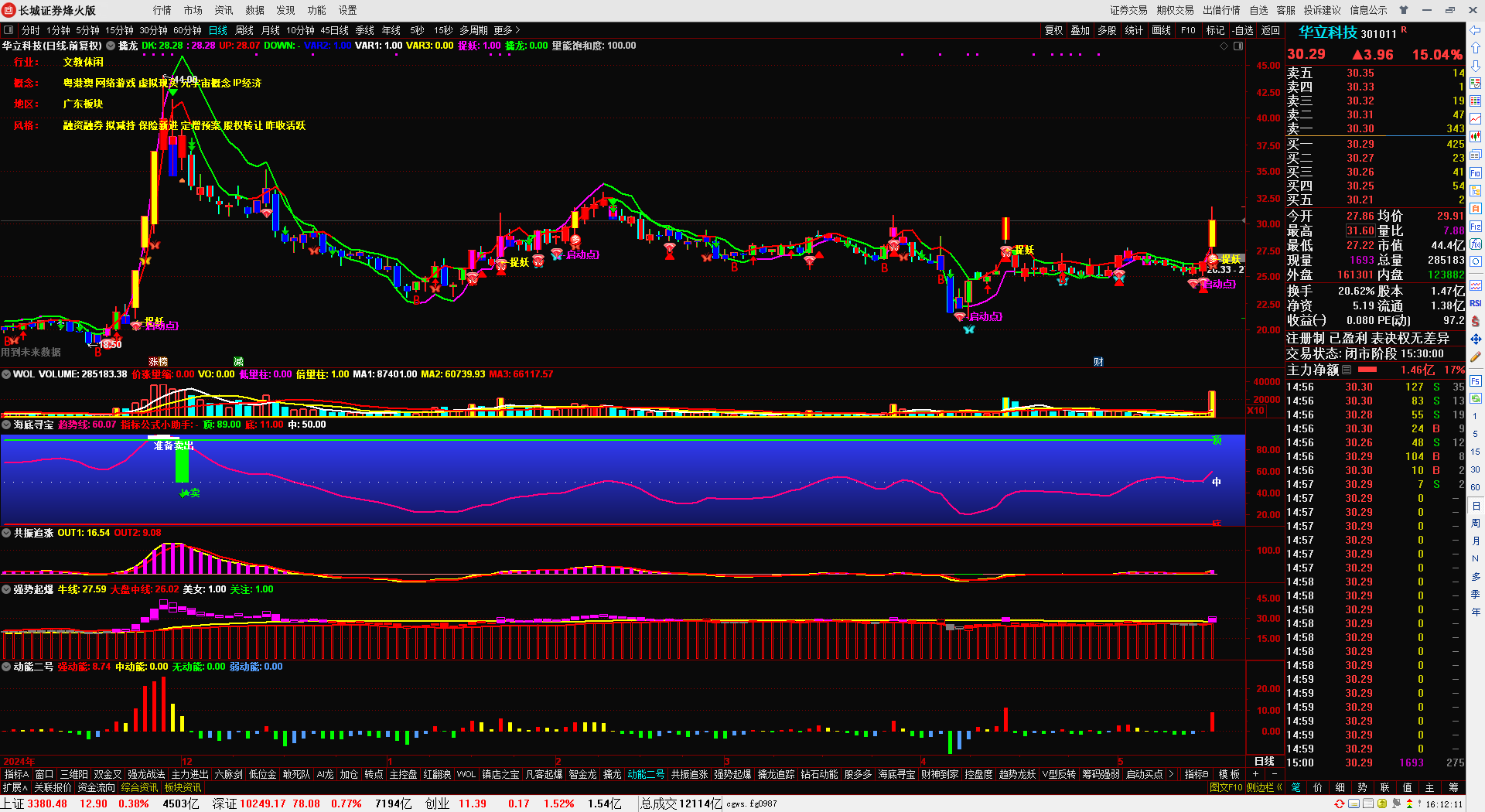This screenshot has width=1485, height=812.
Task: Click the stock name 华立科技 in quote panel
Action: coord(1327,32)
